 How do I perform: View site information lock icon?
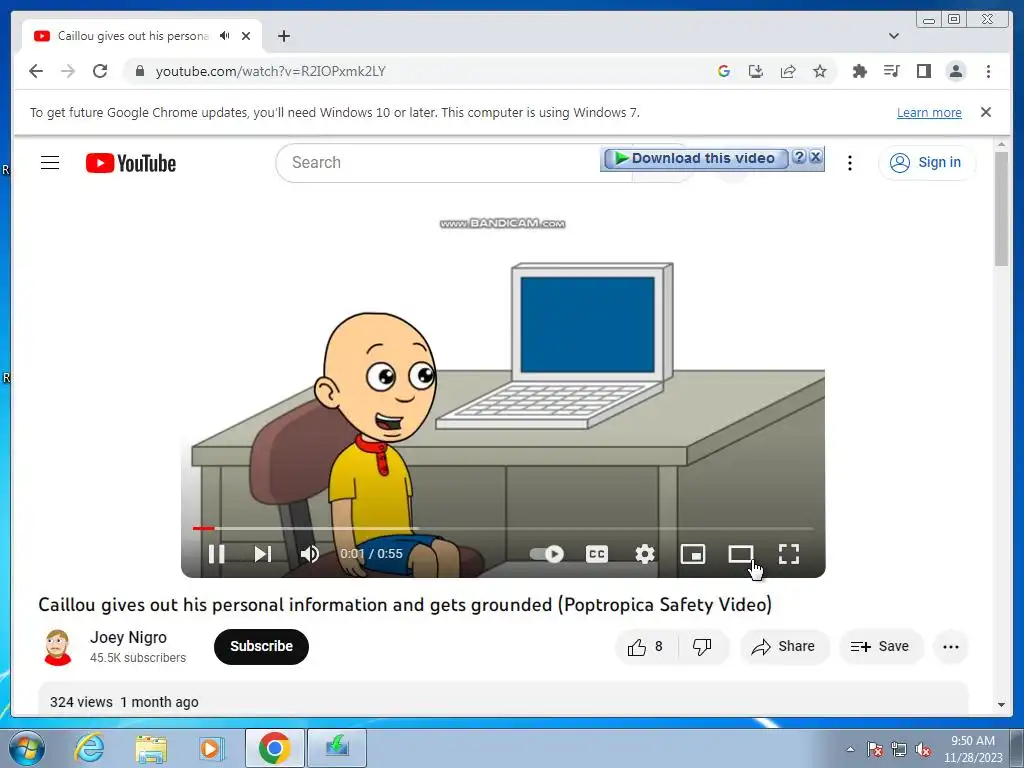coord(139,71)
